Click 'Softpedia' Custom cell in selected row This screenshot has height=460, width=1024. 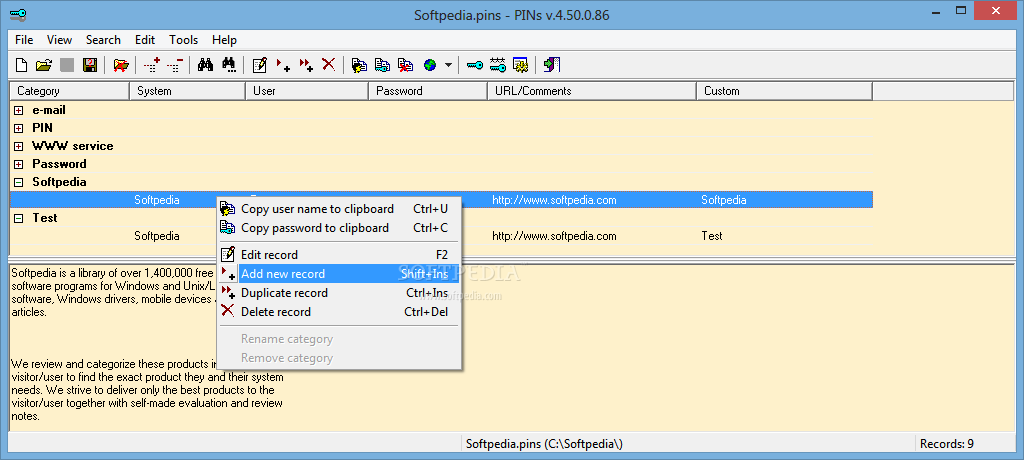[724, 200]
